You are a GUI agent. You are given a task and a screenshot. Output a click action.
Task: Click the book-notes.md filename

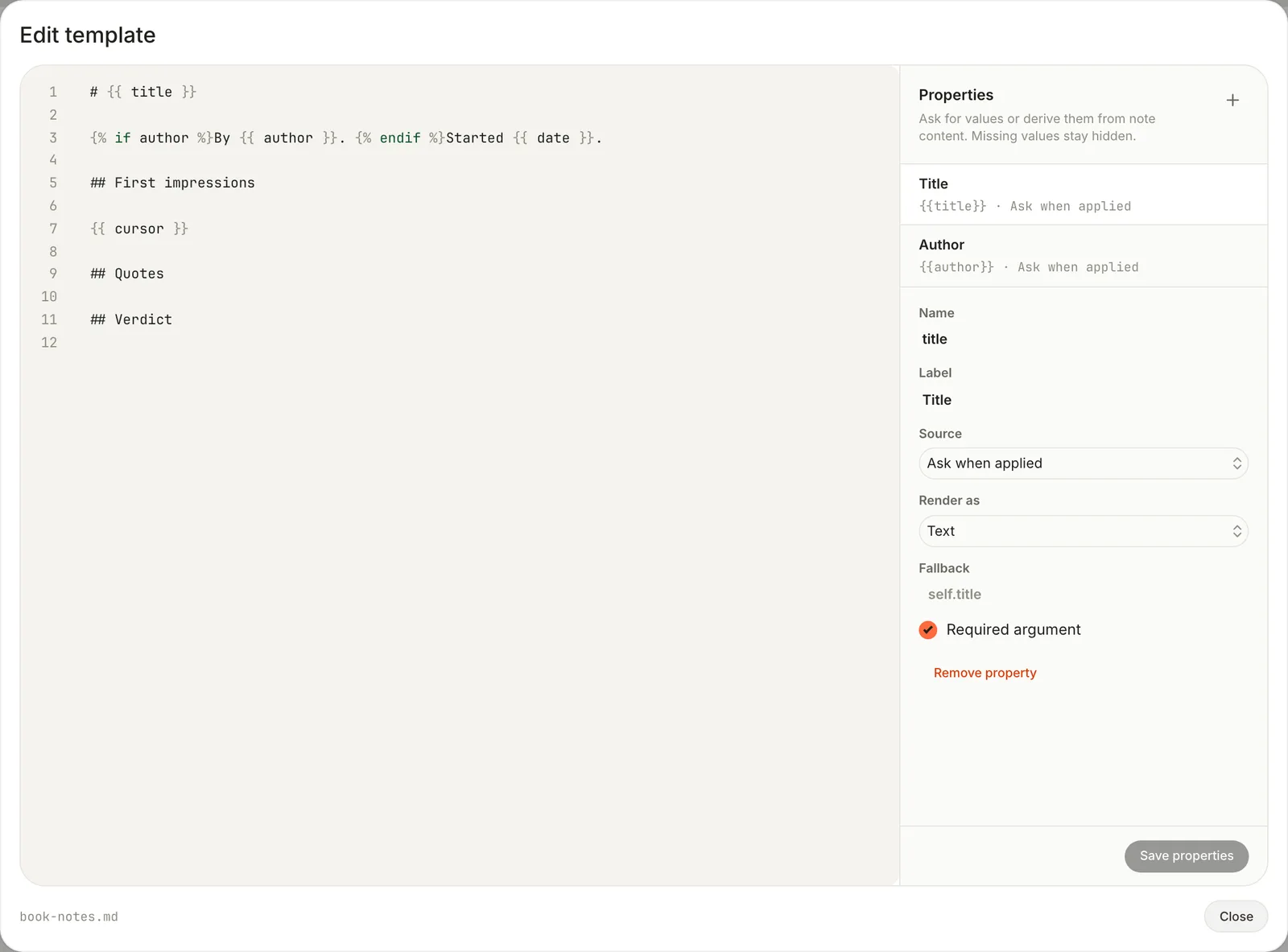point(68,917)
